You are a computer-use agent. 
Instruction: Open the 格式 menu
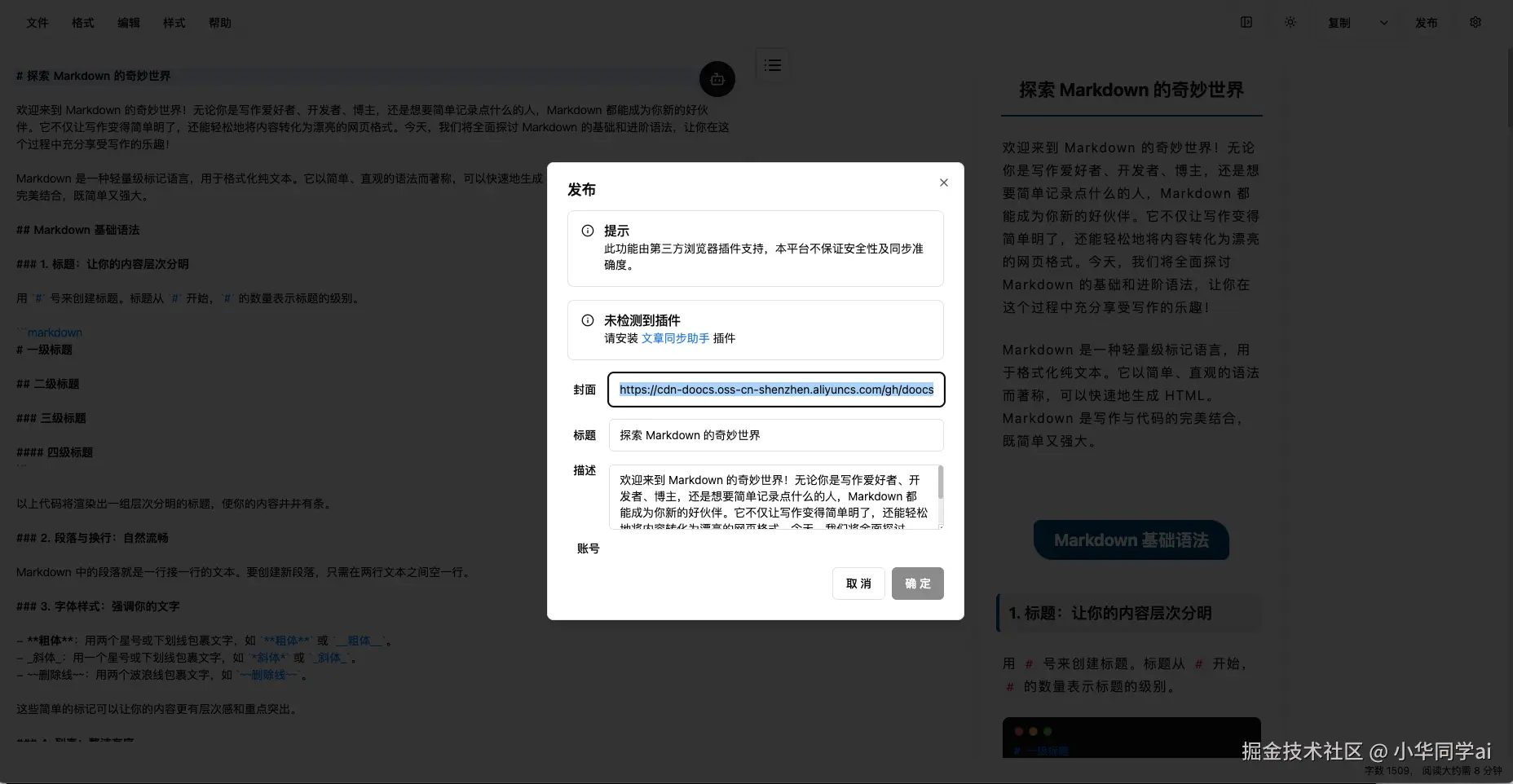click(83, 23)
